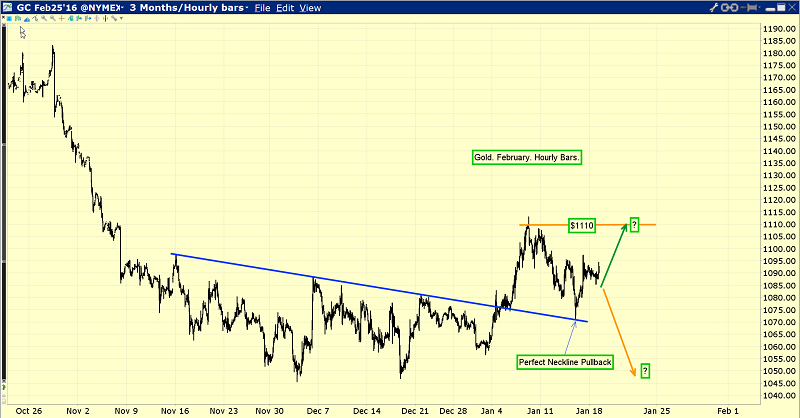
Task: Maximize the chart window
Action: click(x=781, y=7)
